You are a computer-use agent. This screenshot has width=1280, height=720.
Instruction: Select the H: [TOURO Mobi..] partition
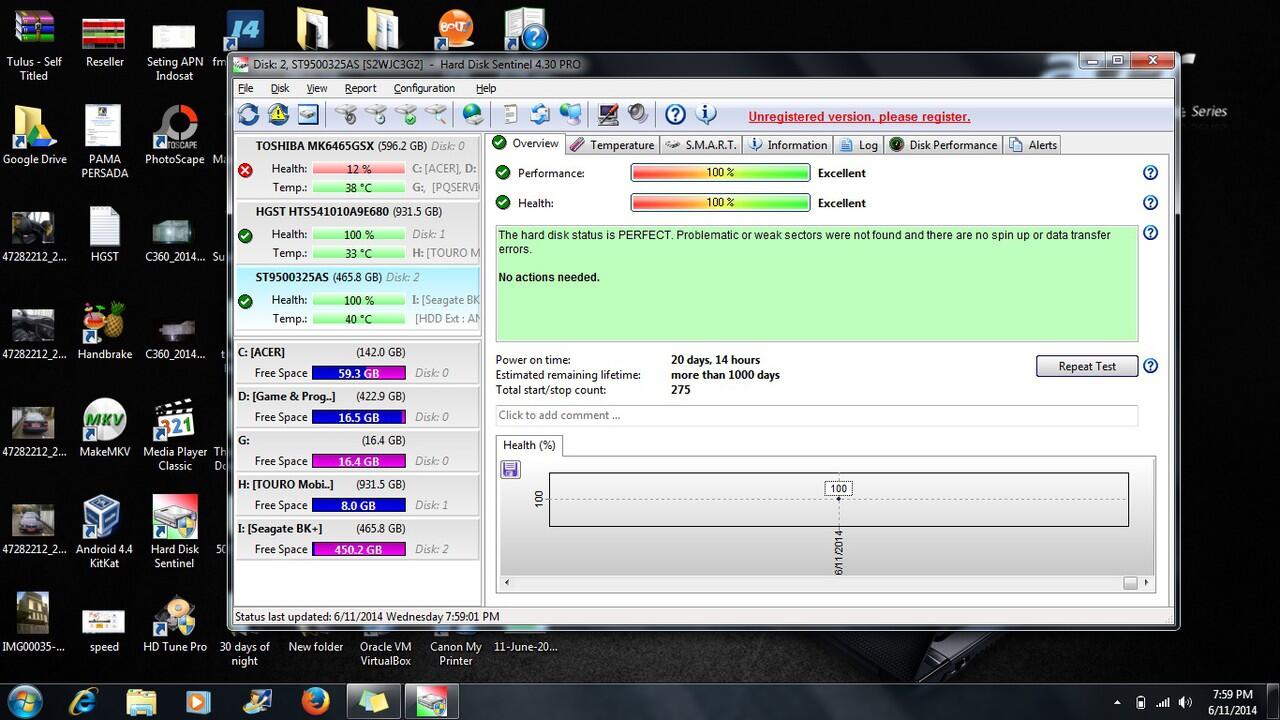(x=357, y=495)
